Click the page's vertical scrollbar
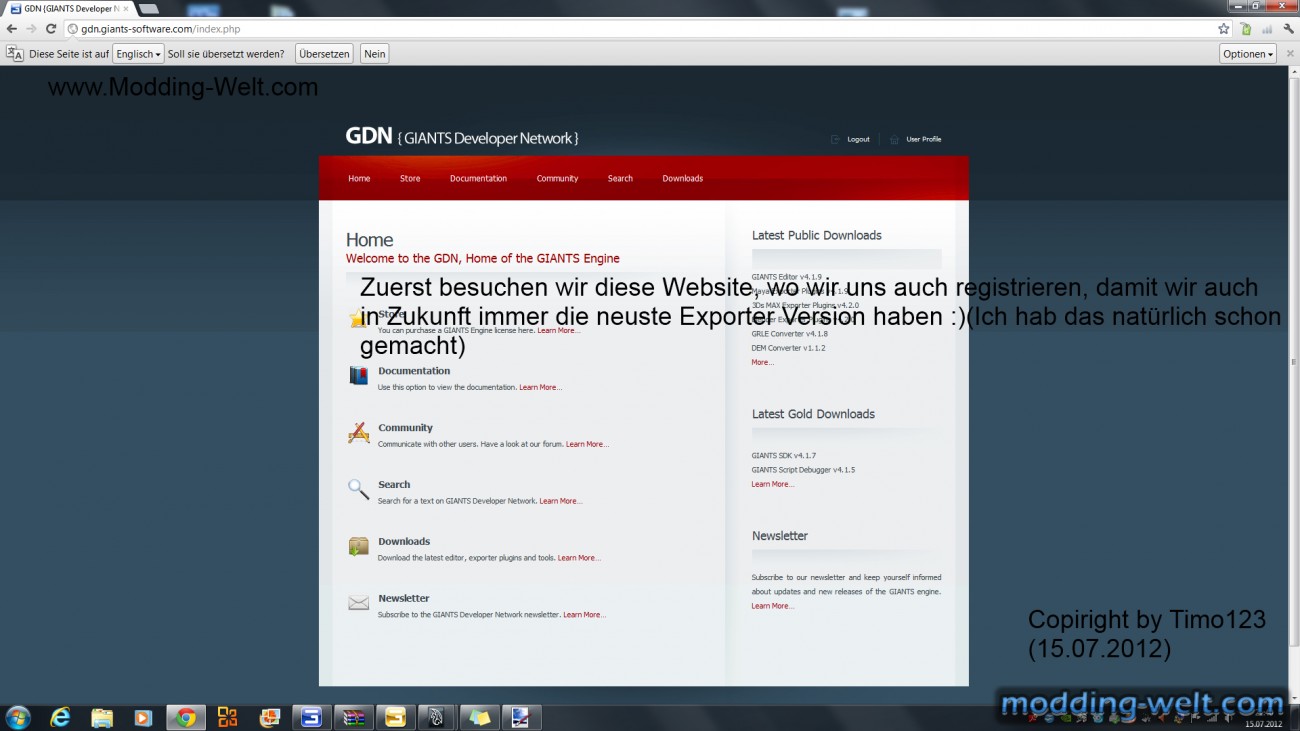Screen dimensions: 1300x731 point(1294,385)
